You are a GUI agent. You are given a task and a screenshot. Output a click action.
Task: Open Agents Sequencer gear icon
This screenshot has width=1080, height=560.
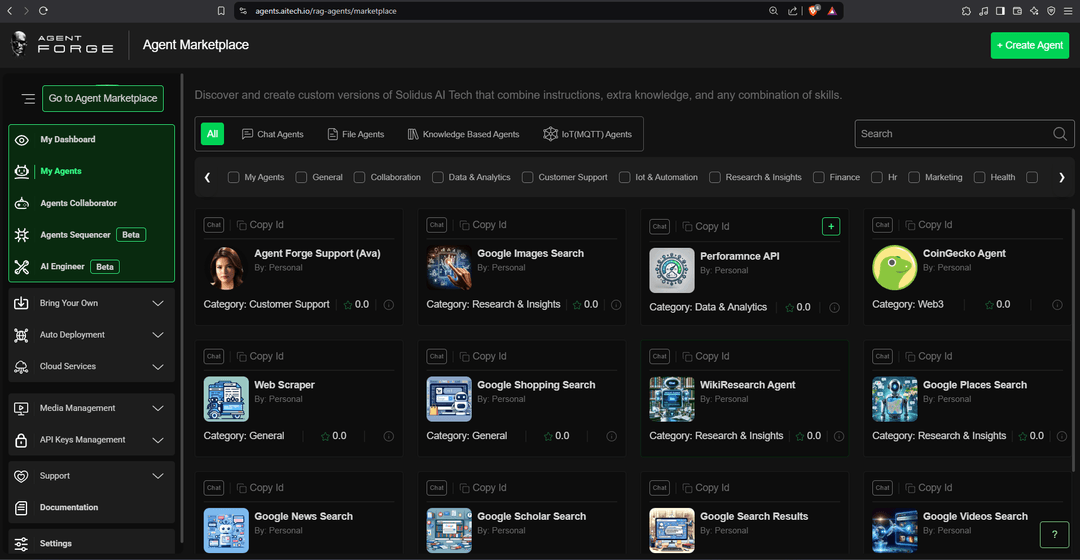click(x=22, y=235)
